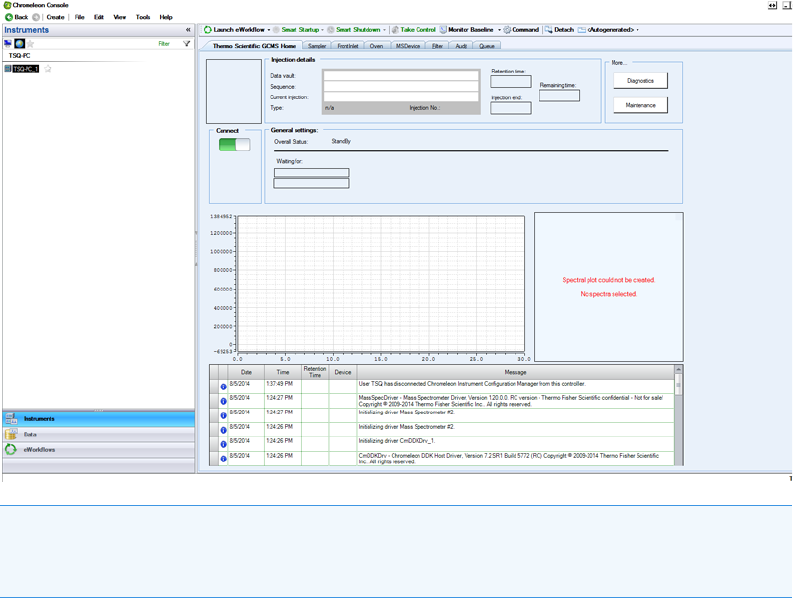
Task: Toggle the instrument Connect switch
Action: [234, 145]
